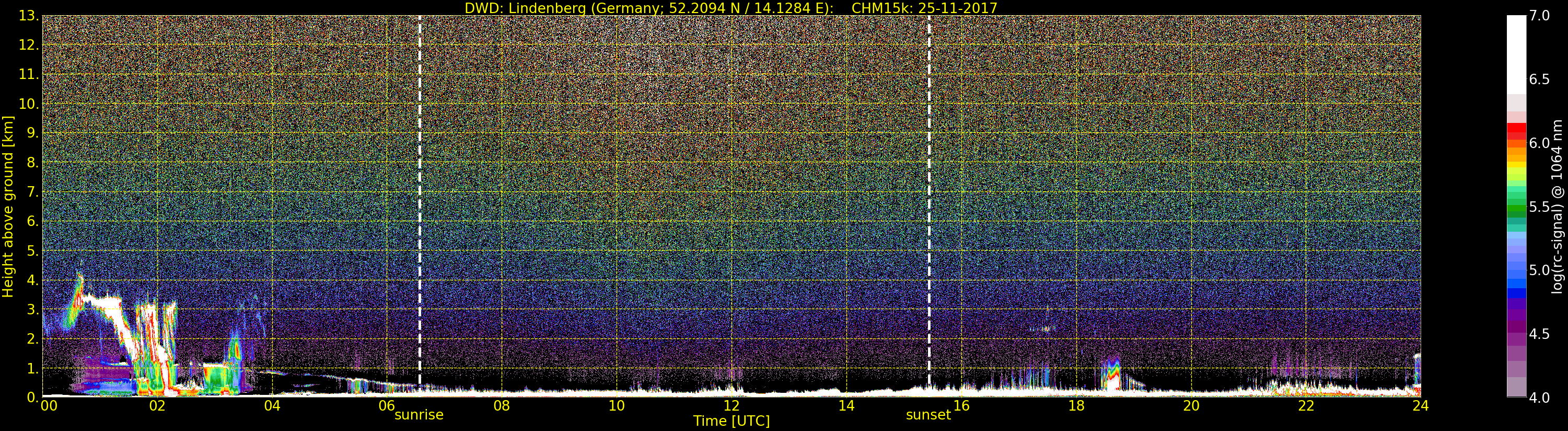Select the '8.' tick on the height axis
1568x431 pixels.
tap(33, 162)
